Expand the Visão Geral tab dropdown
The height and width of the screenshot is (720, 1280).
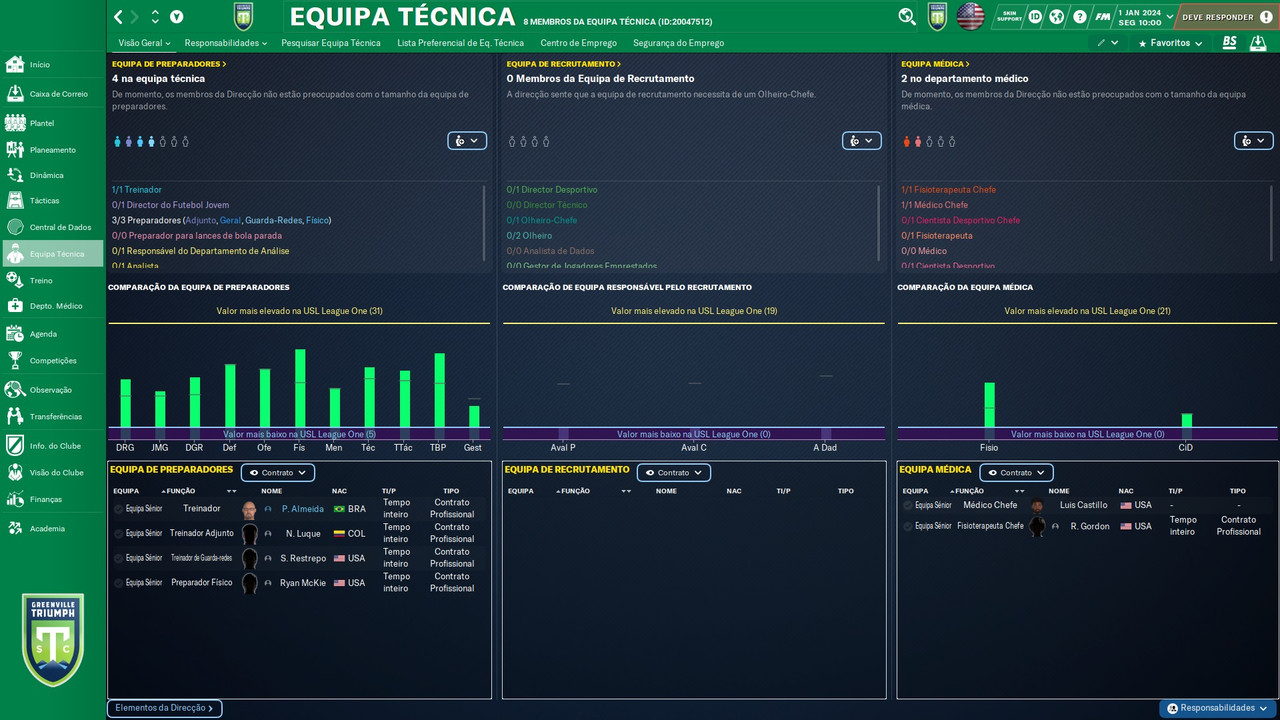click(143, 43)
